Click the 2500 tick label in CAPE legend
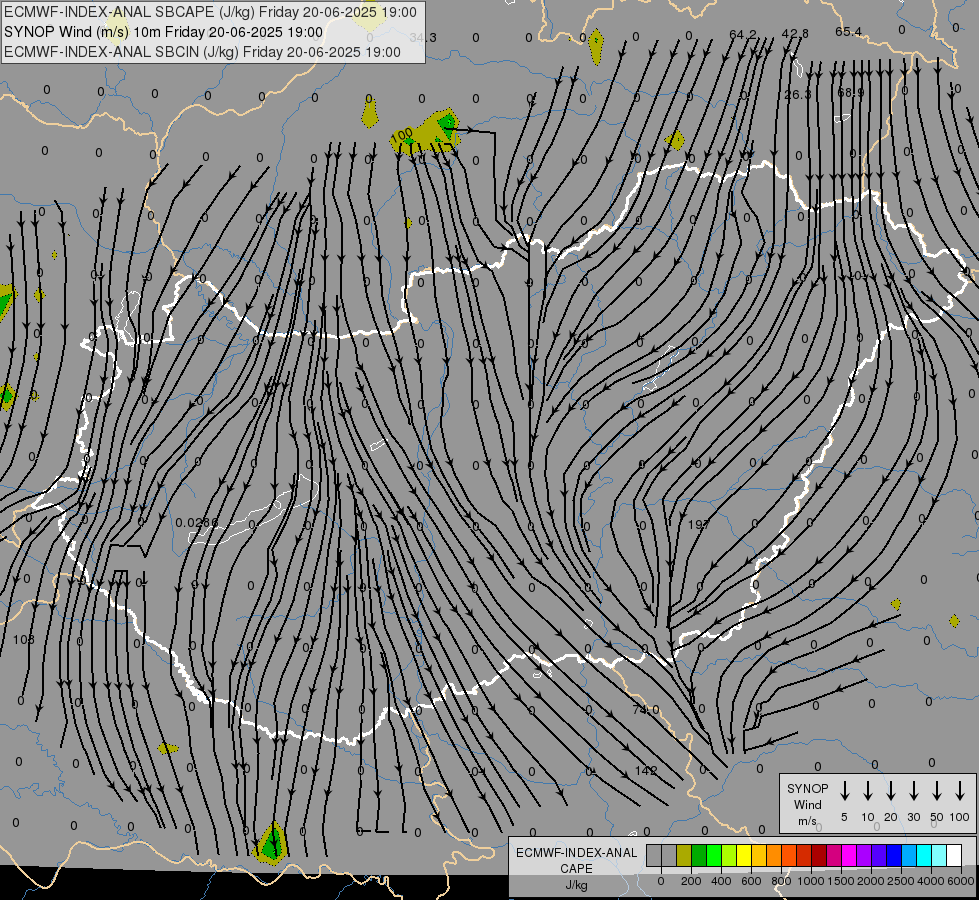This screenshot has width=979, height=900. (x=900, y=881)
